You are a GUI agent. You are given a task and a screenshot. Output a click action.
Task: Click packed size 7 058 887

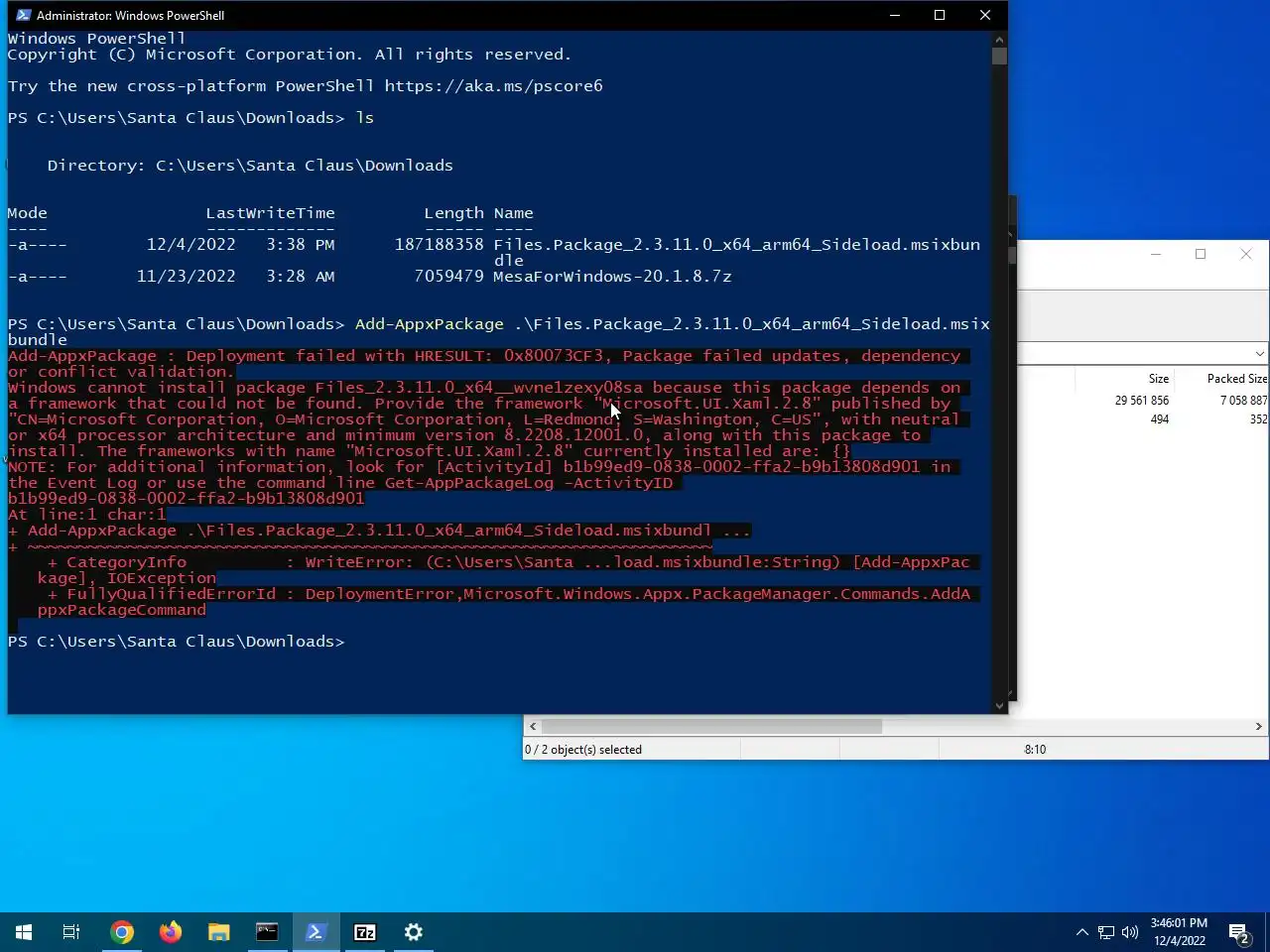click(1243, 401)
